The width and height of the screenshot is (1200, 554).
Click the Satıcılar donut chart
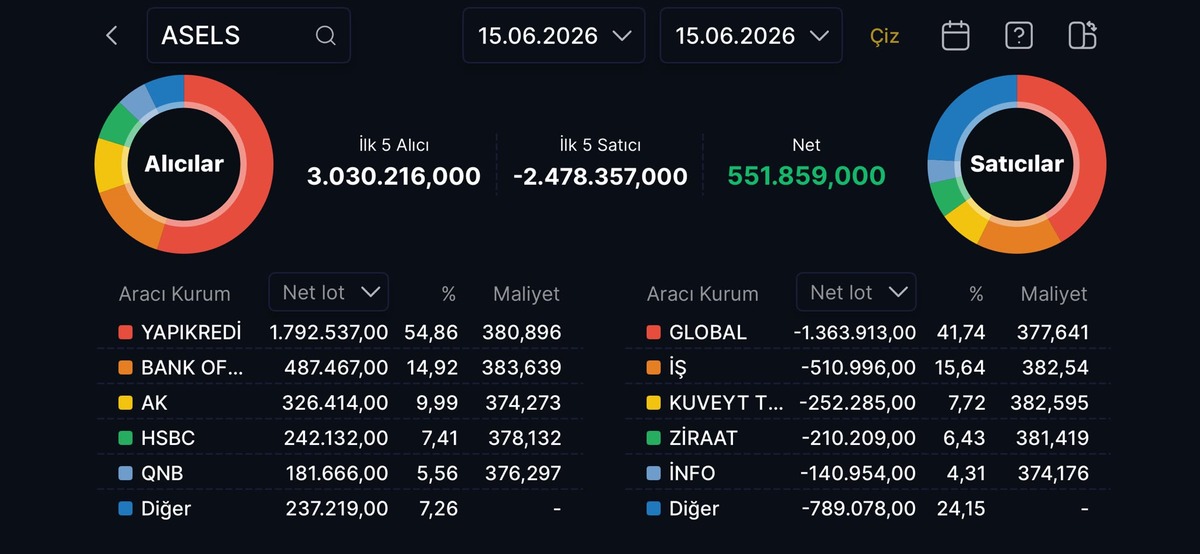pos(1017,164)
